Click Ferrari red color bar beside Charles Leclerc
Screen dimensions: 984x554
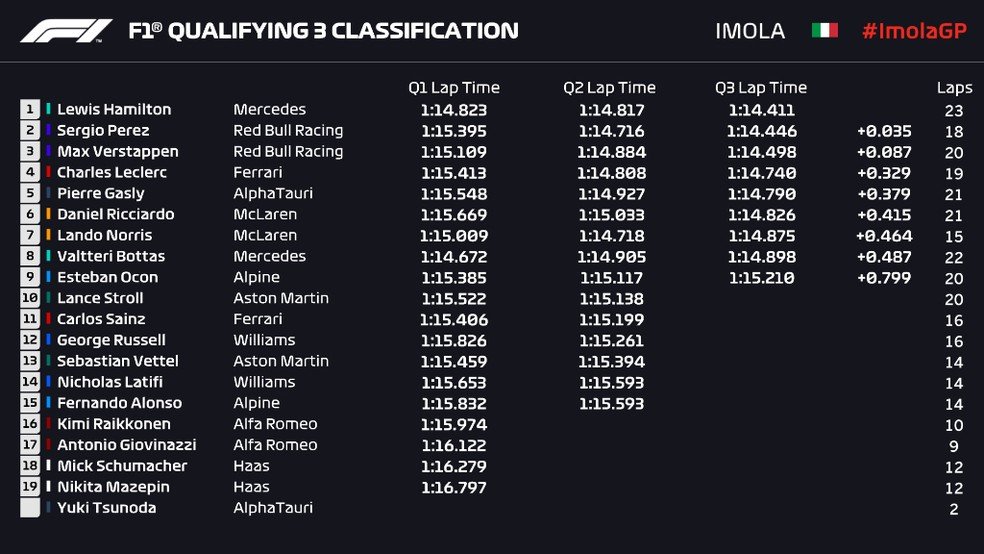48,172
